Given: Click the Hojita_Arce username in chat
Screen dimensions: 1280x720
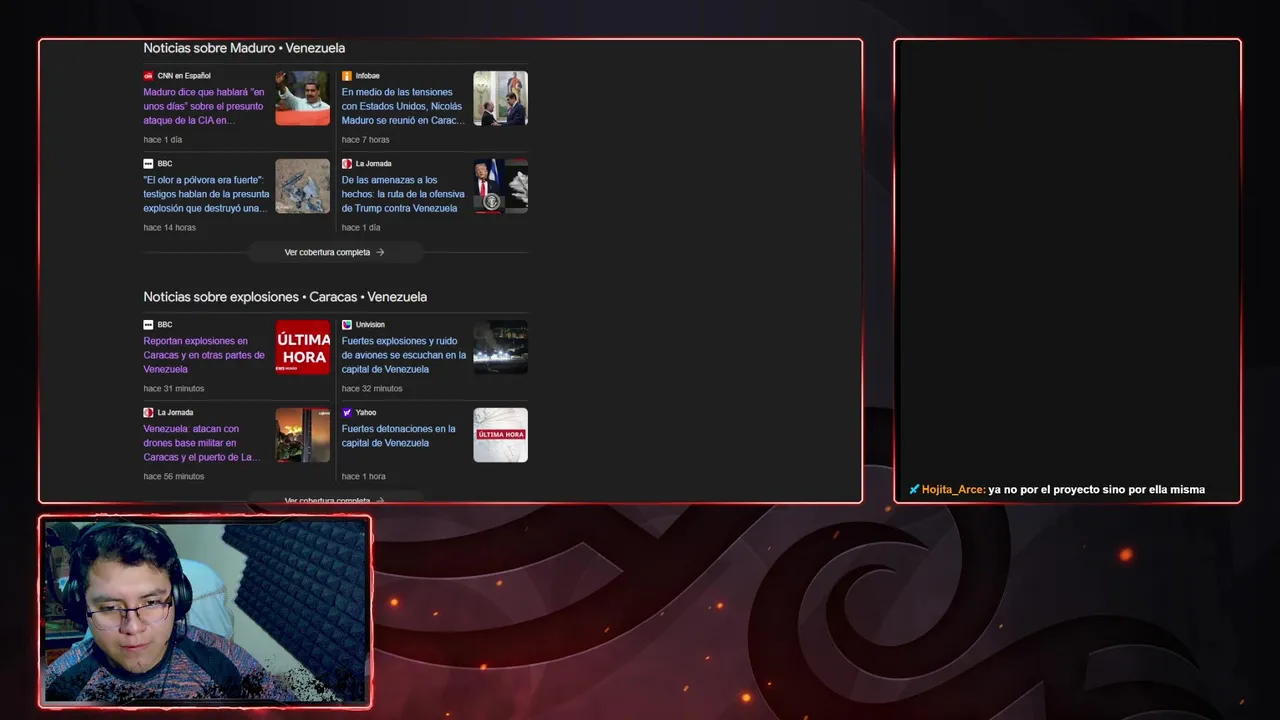Looking at the screenshot, I should tap(953, 490).
